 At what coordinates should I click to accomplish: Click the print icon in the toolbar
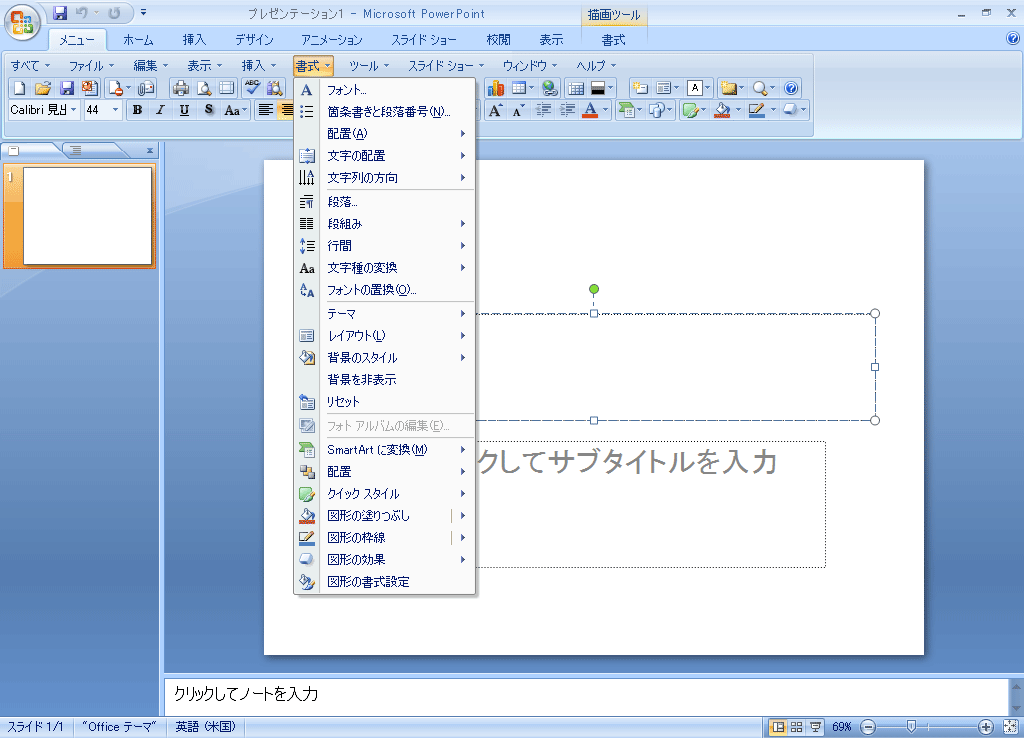coord(180,88)
